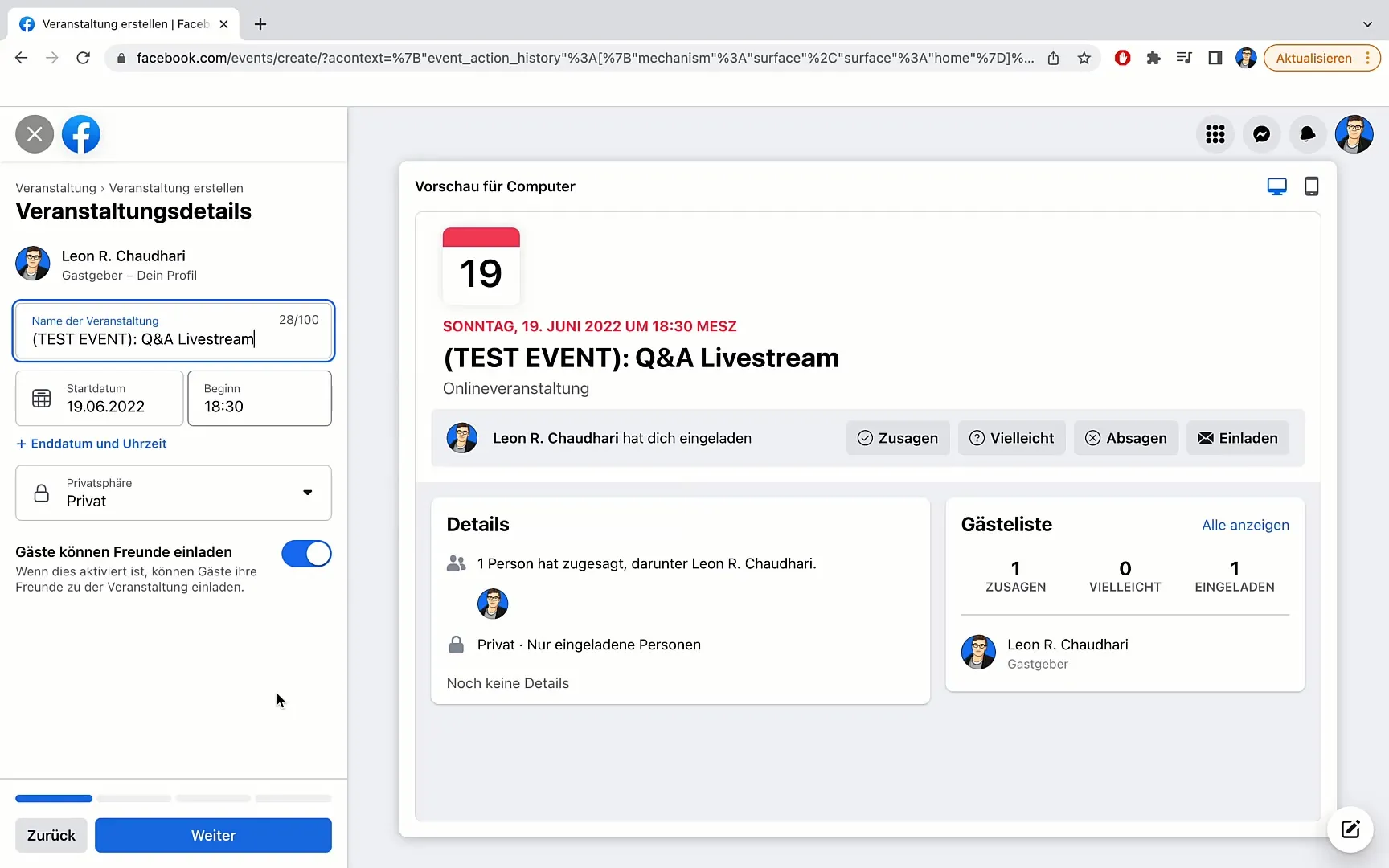The height and width of the screenshot is (868, 1389).
Task: Click the calendar icon in Startdatum
Action: (x=41, y=398)
